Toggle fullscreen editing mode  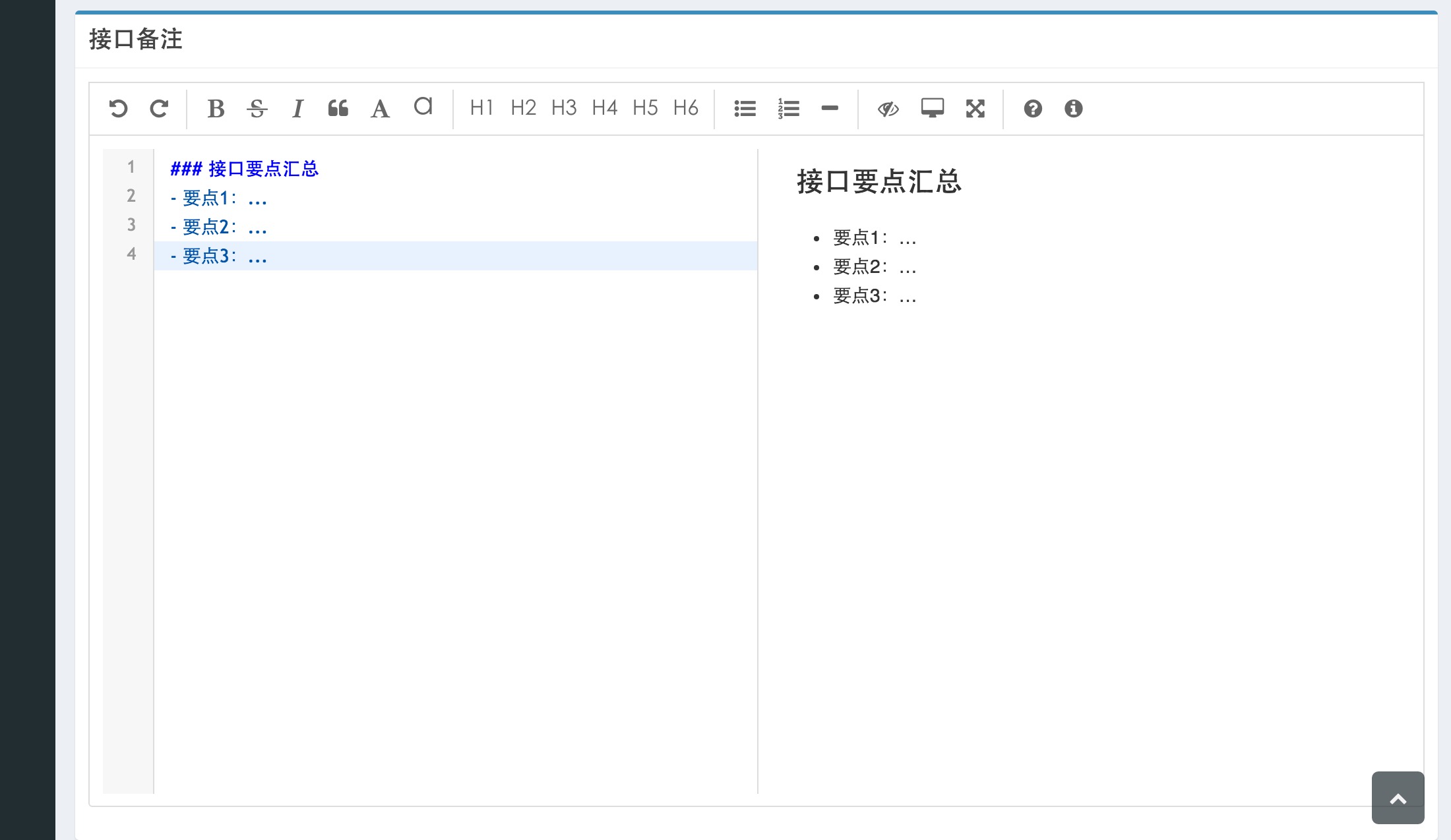click(975, 108)
